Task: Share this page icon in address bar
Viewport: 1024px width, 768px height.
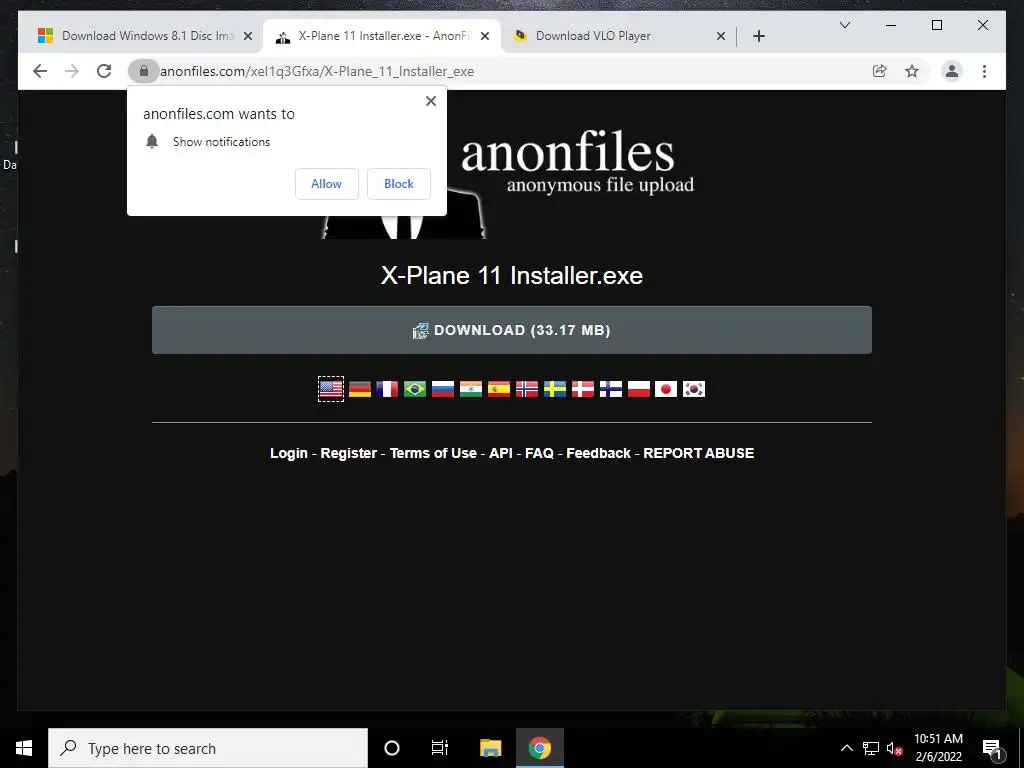Action: coord(880,71)
